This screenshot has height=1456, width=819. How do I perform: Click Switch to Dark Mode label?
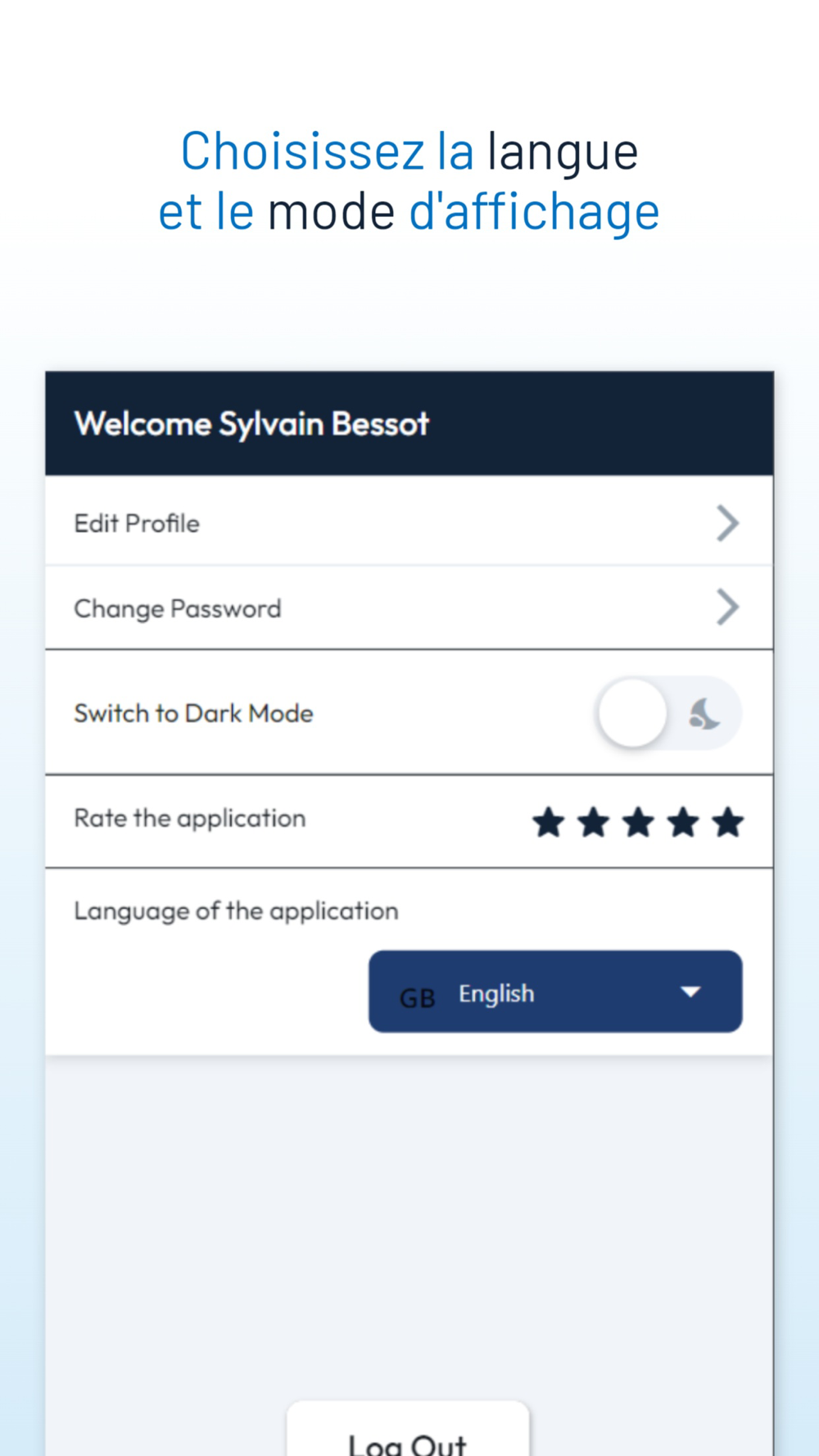click(x=193, y=713)
